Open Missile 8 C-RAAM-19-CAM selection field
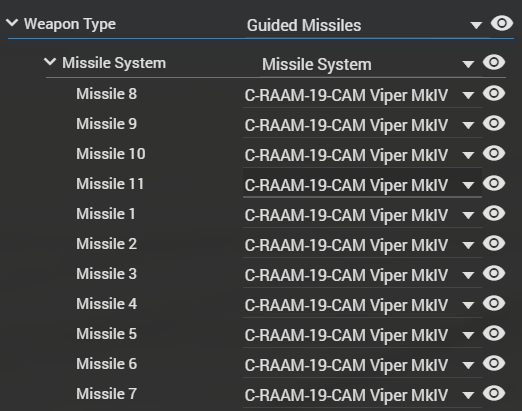 [362, 95]
